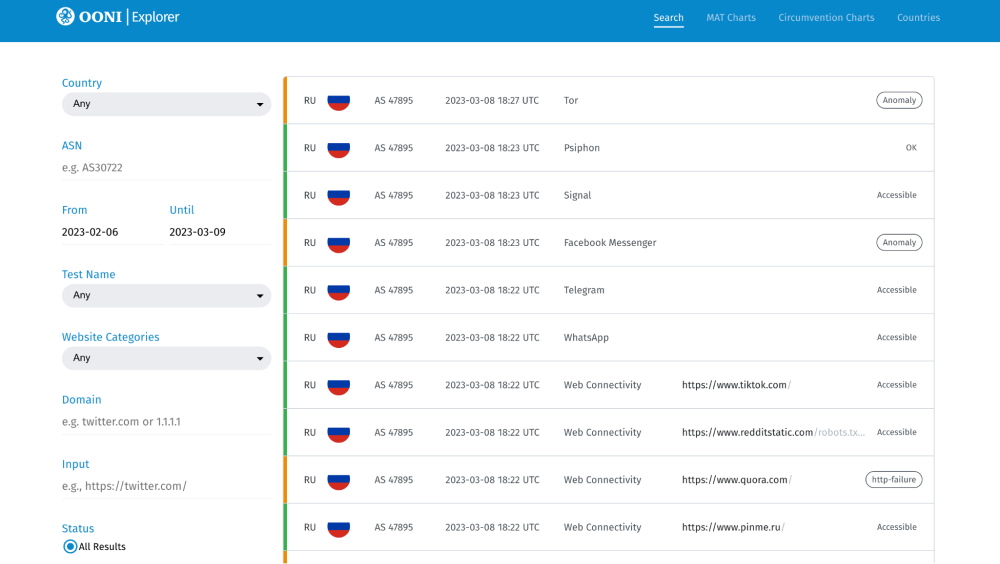1000x564 pixels.
Task: Open the tiktok.com measurement link
Action: (x=735, y=385)
